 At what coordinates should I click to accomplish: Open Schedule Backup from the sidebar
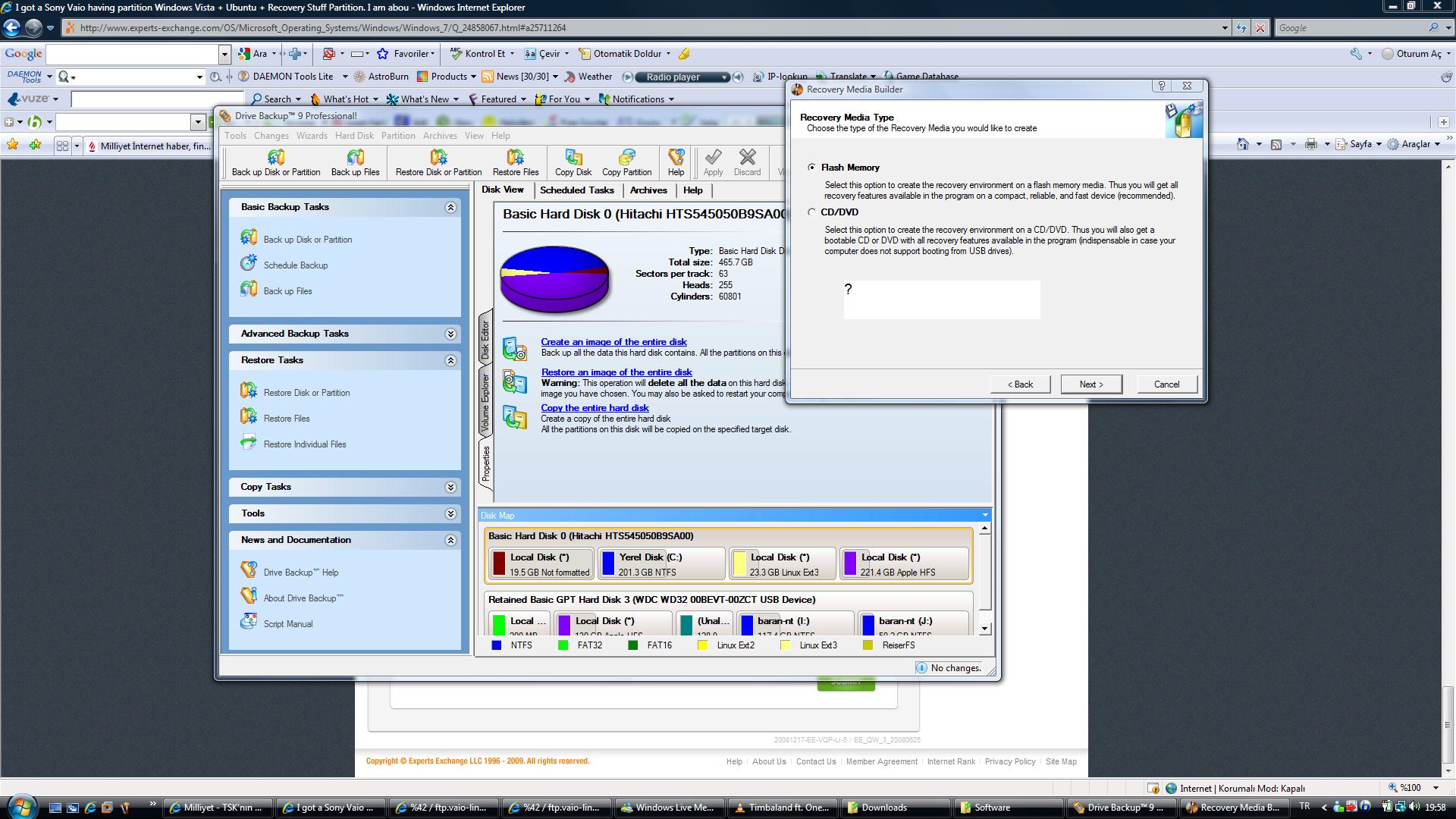click(x=295, y=265)
